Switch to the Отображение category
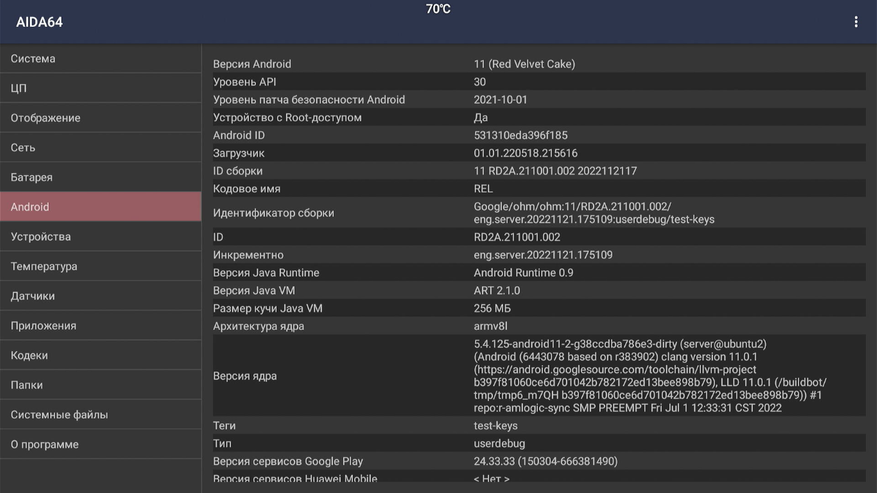This screenshot has height=493, width=877. point(100,118)
